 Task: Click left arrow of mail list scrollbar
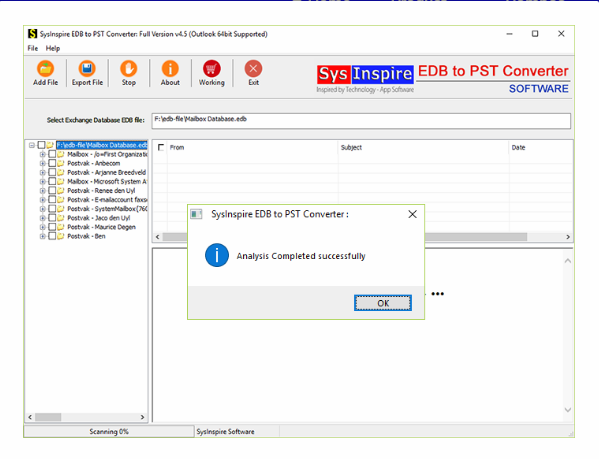pyautogui.click(x=157, y=237)
